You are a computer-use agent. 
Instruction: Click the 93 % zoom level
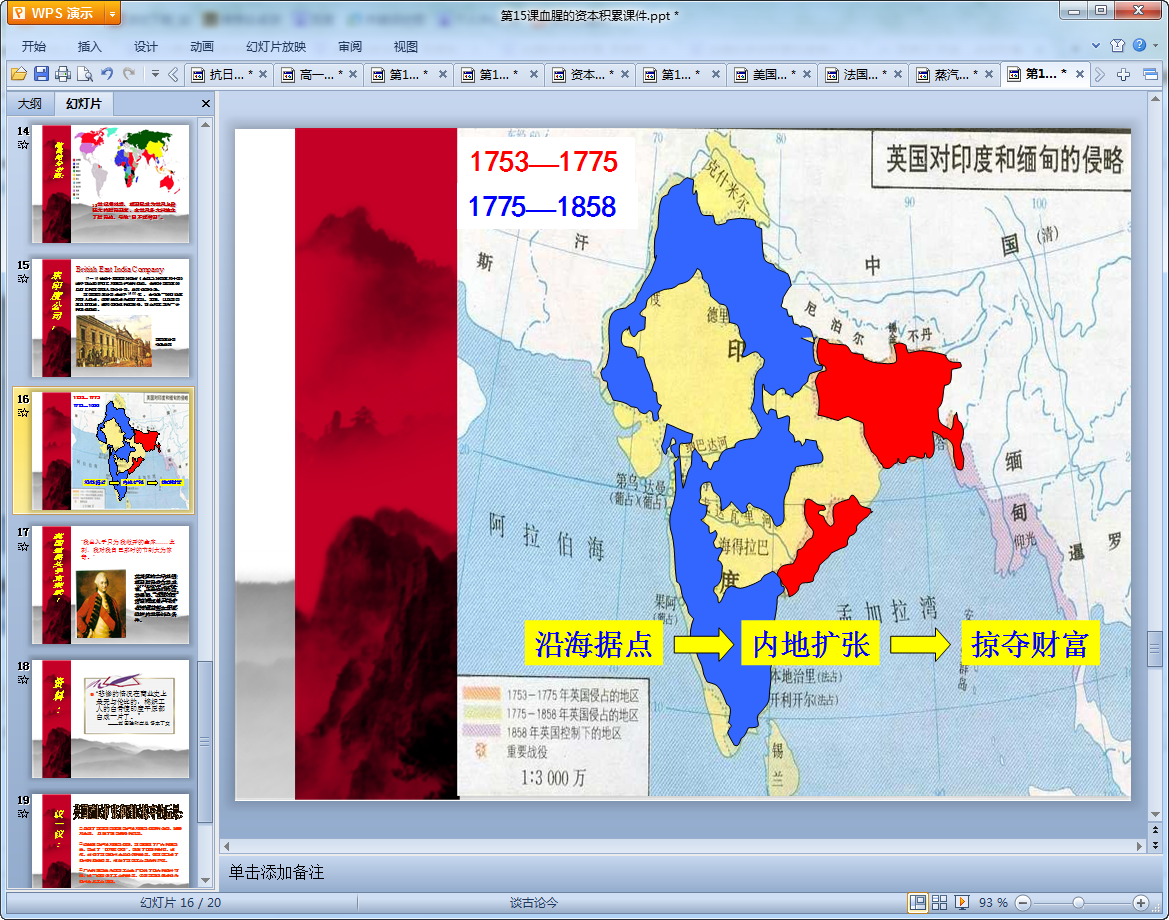992,903
